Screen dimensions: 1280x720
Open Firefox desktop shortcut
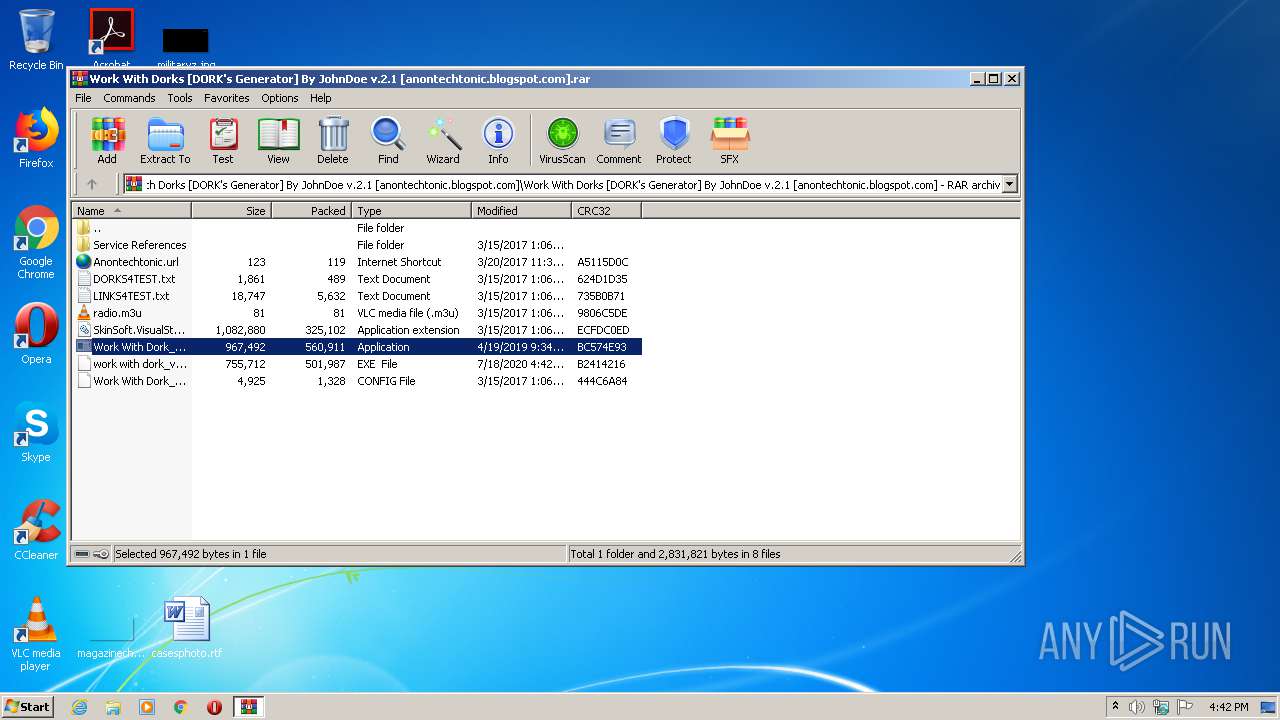point(36,138)
